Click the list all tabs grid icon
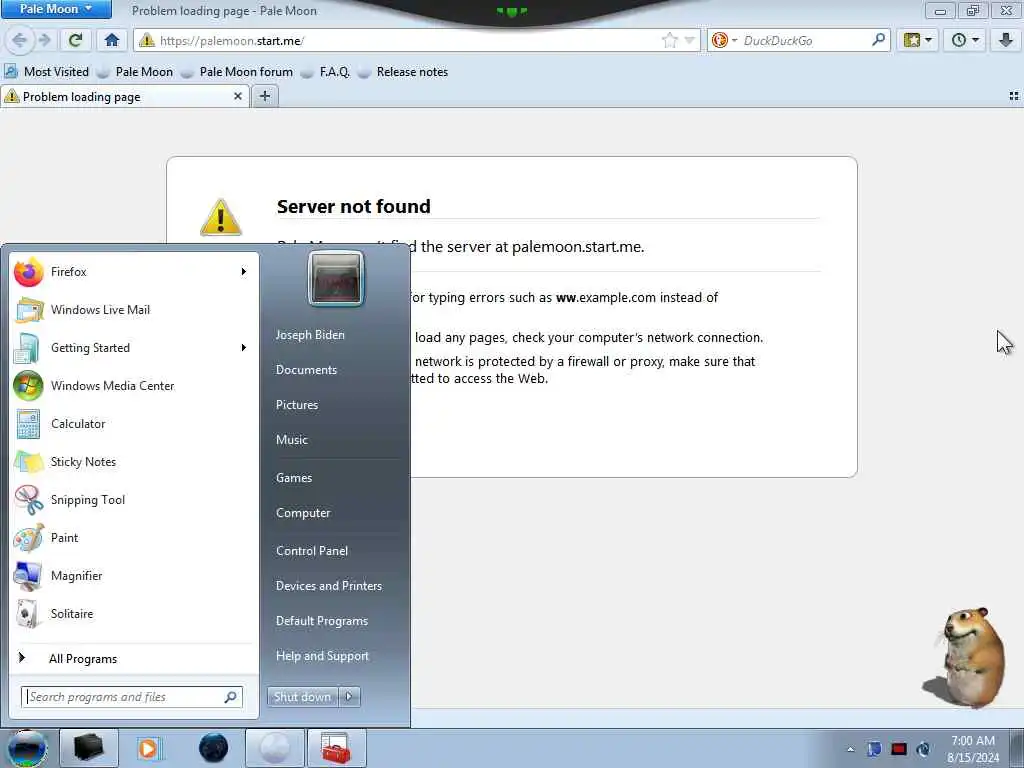The height and width of the screenshot is (768, 1024). pyautogui.click(x=1014, y=96)
